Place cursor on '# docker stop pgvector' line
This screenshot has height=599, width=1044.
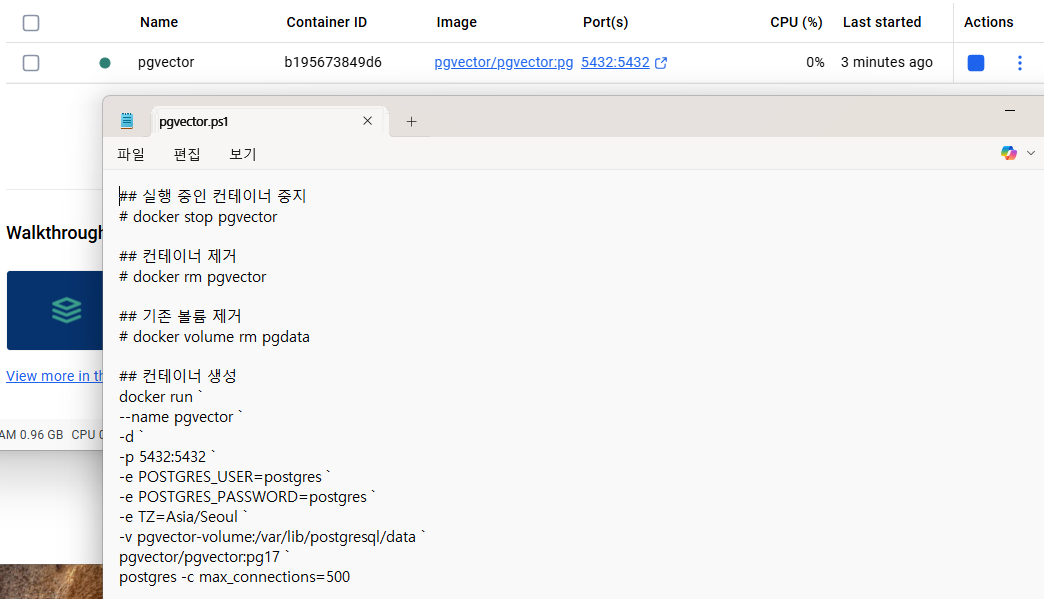[x=198, y=217]
